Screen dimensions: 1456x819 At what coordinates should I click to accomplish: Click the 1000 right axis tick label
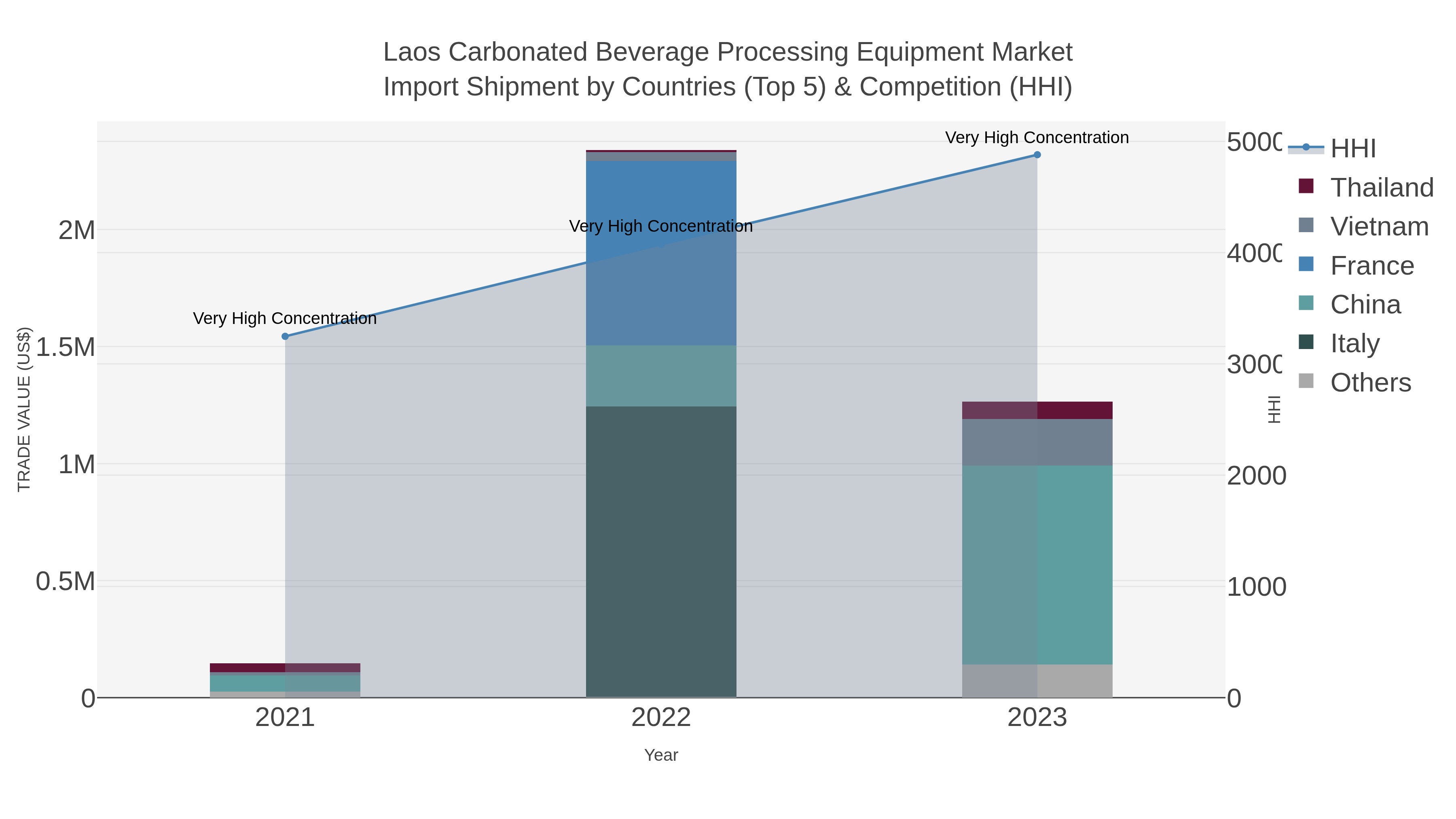tap(1257, 587)
